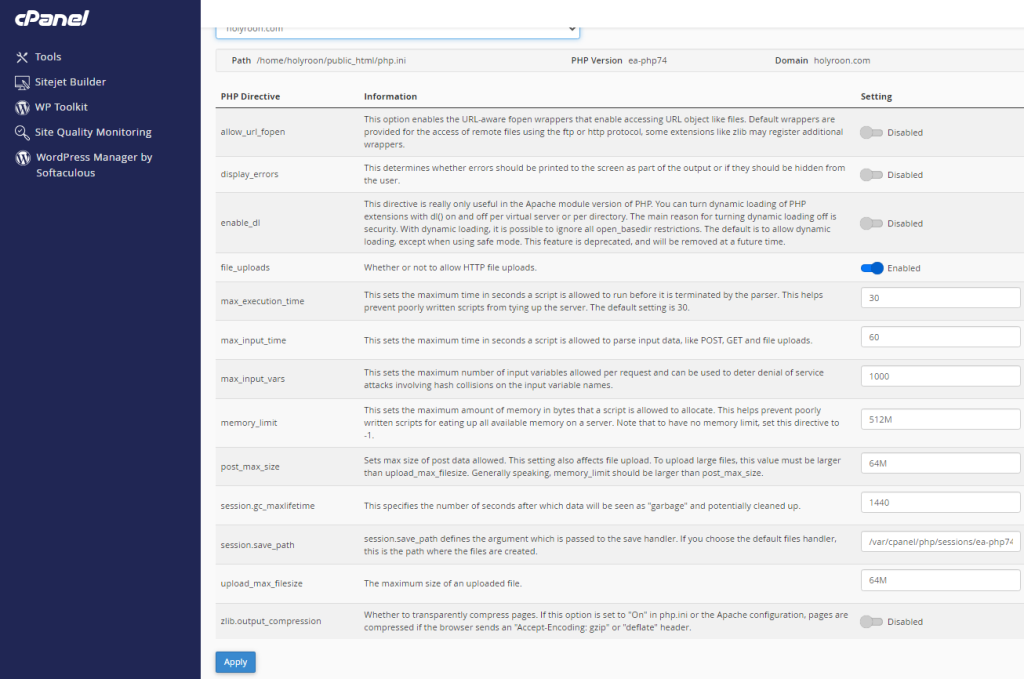Click the cPanel logo

point(52,18)
